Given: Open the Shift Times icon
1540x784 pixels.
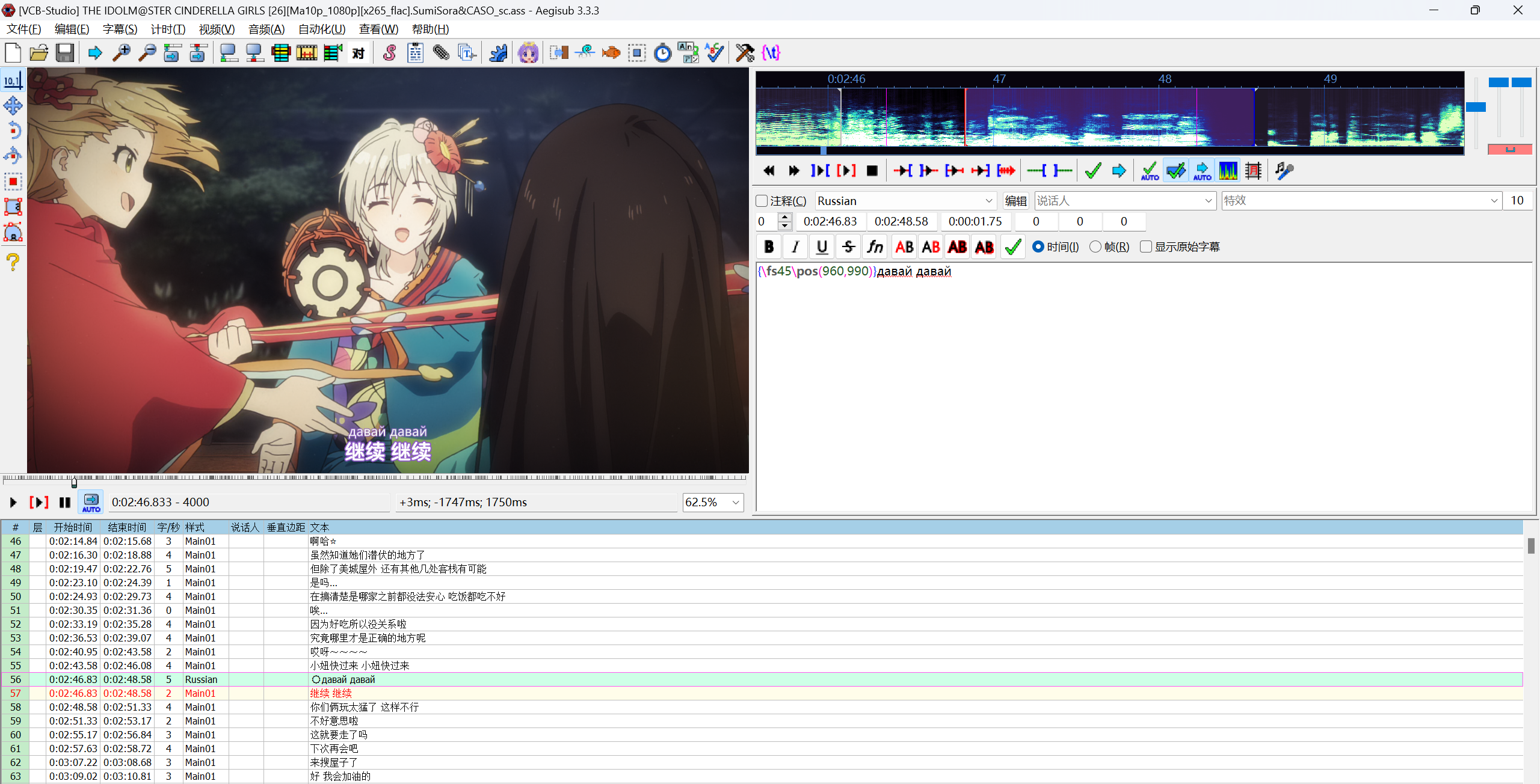Looking at the screenshot, I should pyautogui.click(x=559, y=53).
